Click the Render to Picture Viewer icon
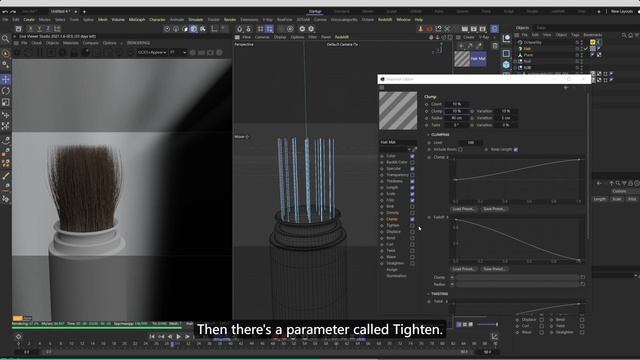Screen dimensions: 640x360 473,29
